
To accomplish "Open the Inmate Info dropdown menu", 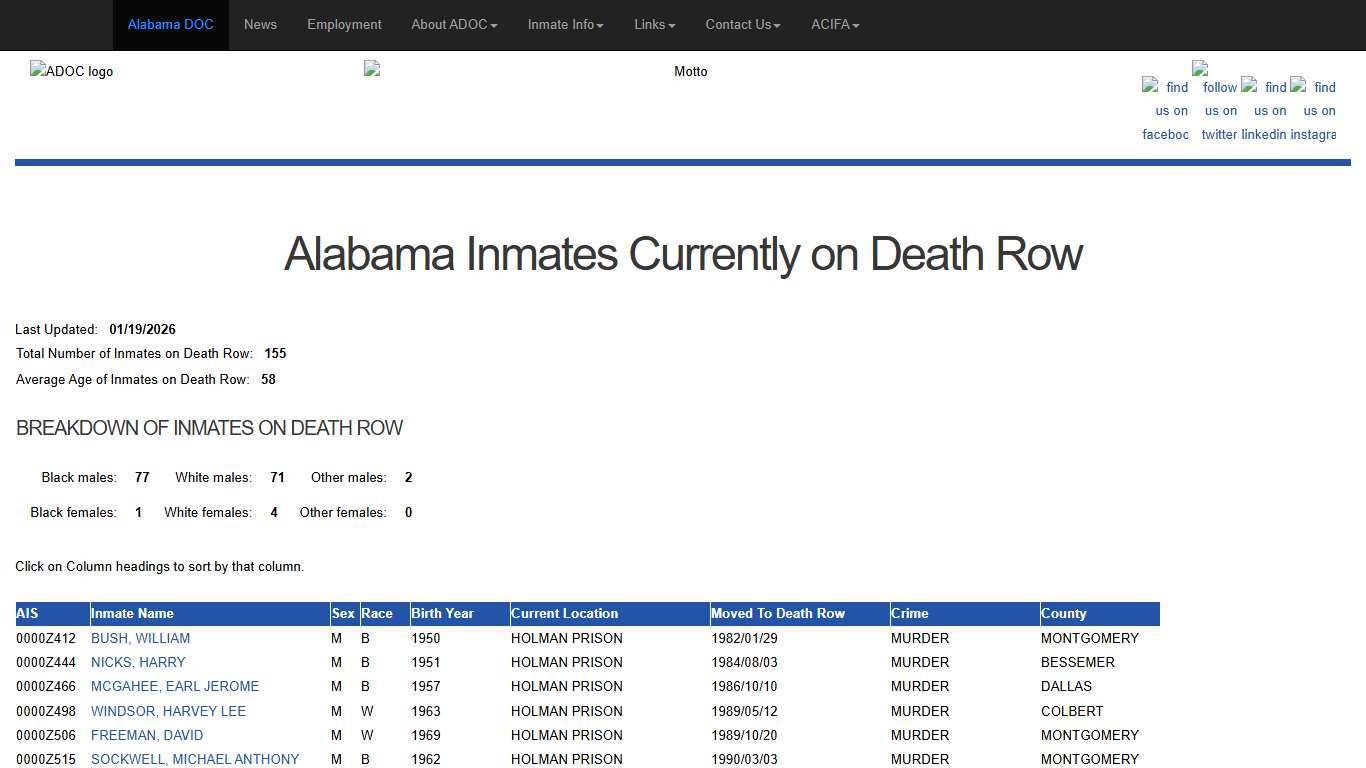I will coord(565,25).
